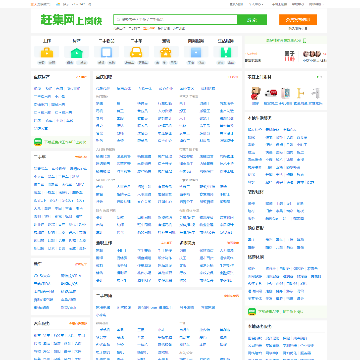Open the yellow paw pets category icon
Viewport: 360px width, 360px height.
coord(166,52)
